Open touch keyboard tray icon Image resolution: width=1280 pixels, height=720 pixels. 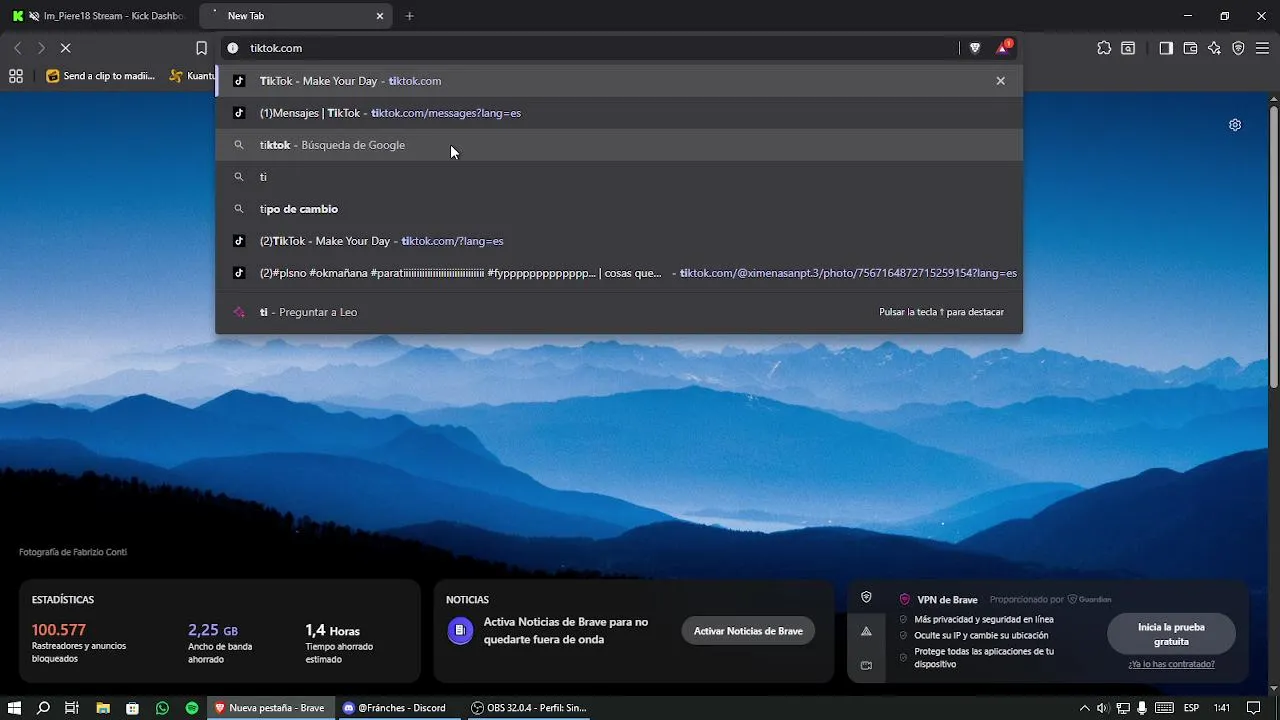tap(1164, 708)
